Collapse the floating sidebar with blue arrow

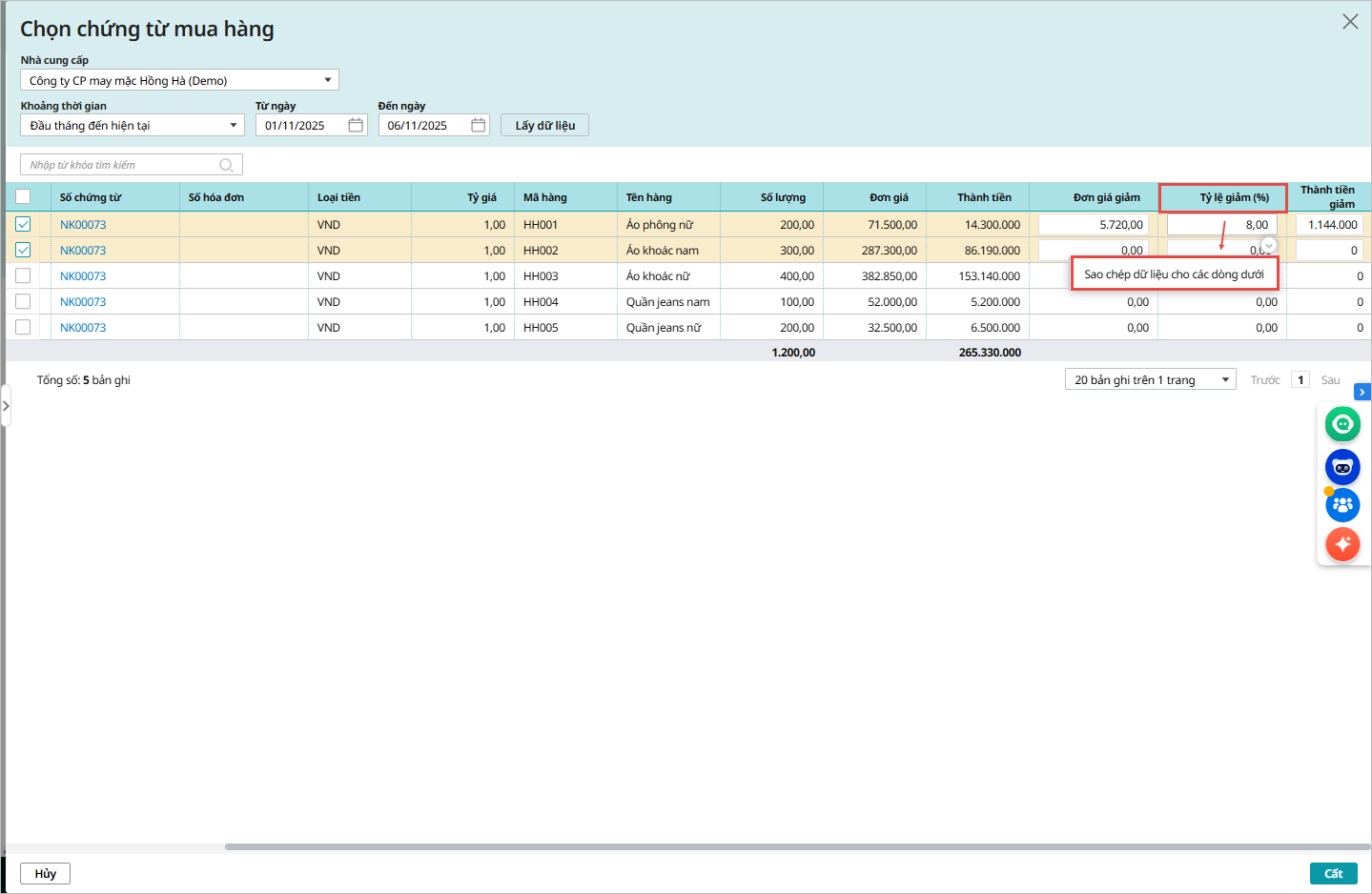[1362, 392]
